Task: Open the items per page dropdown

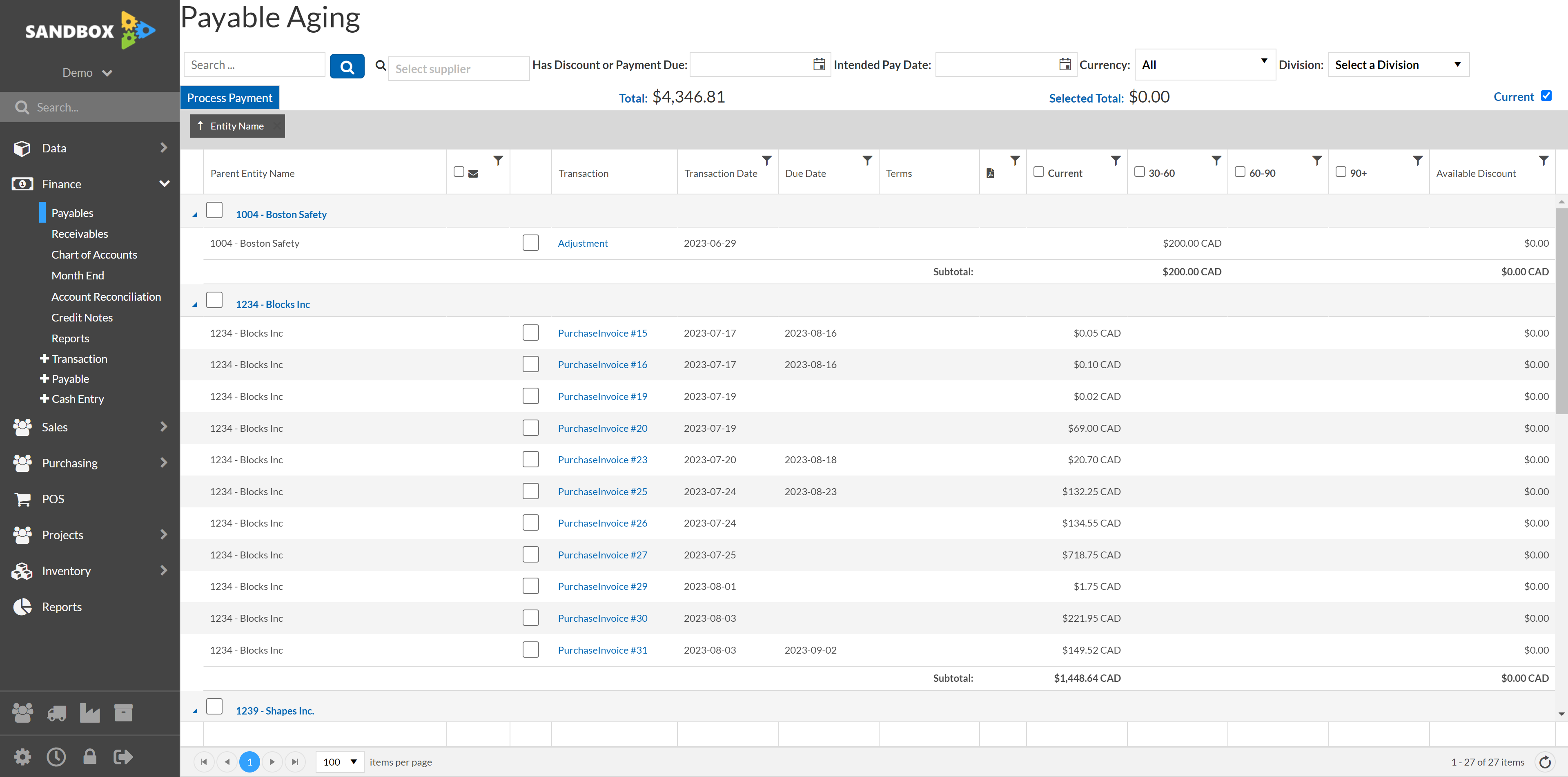Action: click(x=340, y=762)
